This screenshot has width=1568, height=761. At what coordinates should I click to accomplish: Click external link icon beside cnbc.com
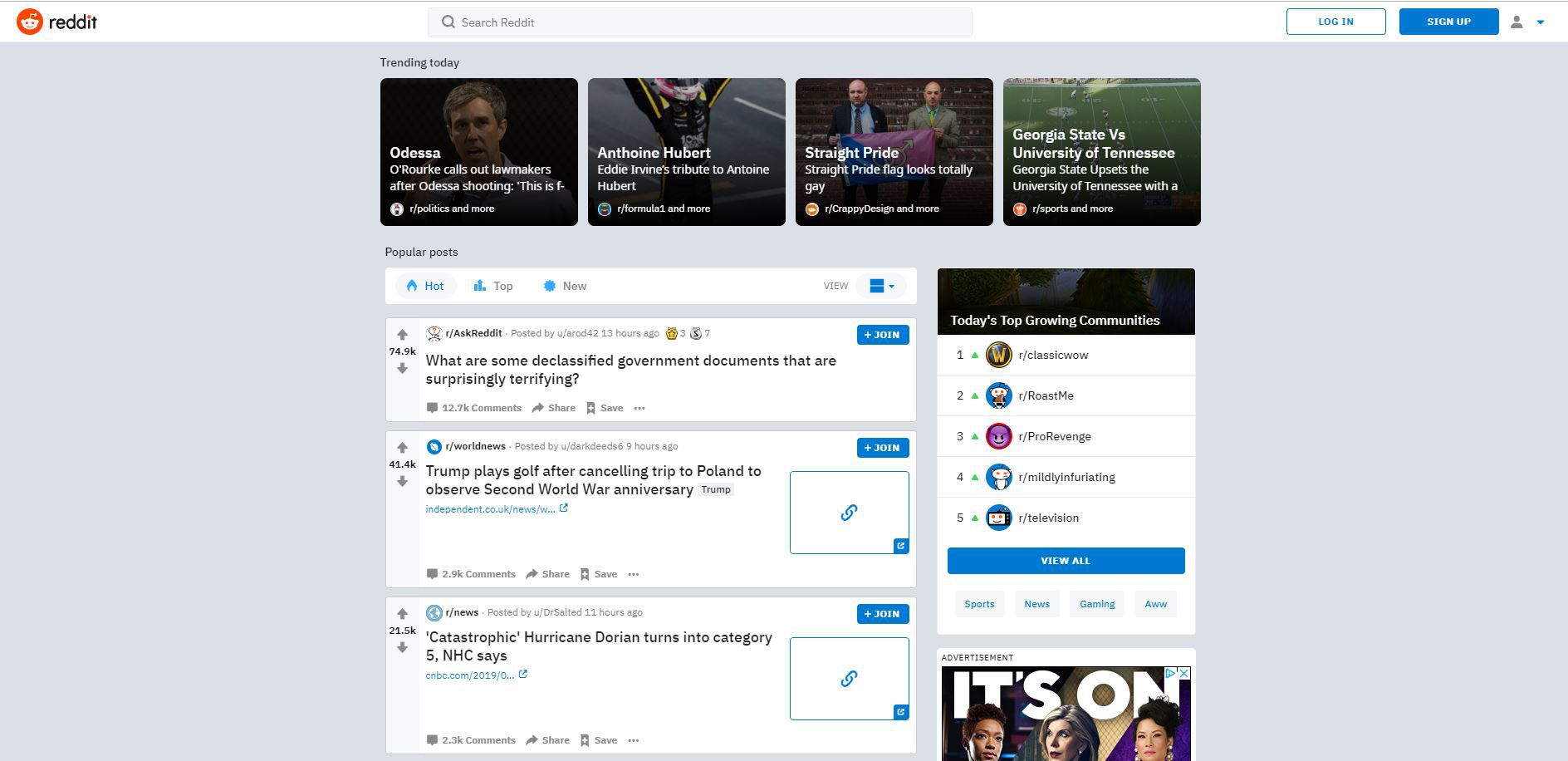tap(523, 675)
